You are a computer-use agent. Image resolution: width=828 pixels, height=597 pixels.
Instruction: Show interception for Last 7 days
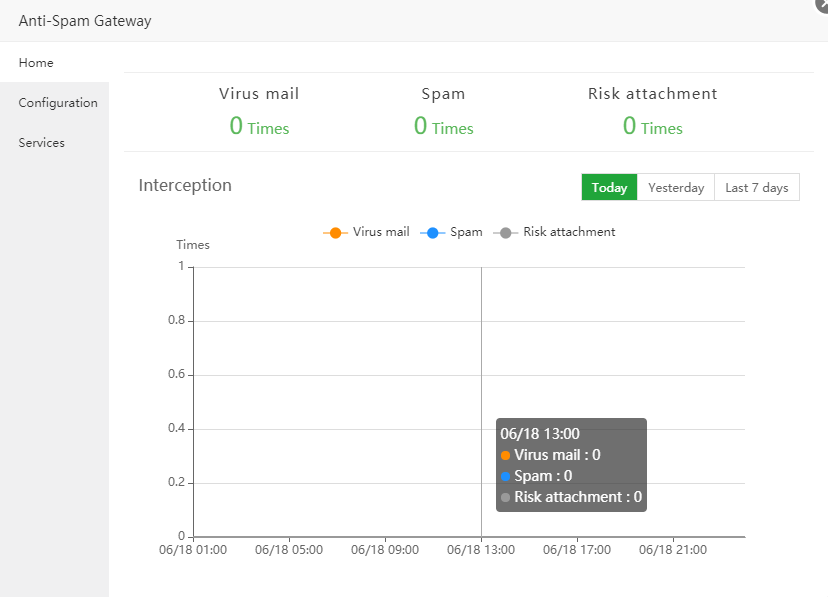pyautogui.click(x=756, y=188)
